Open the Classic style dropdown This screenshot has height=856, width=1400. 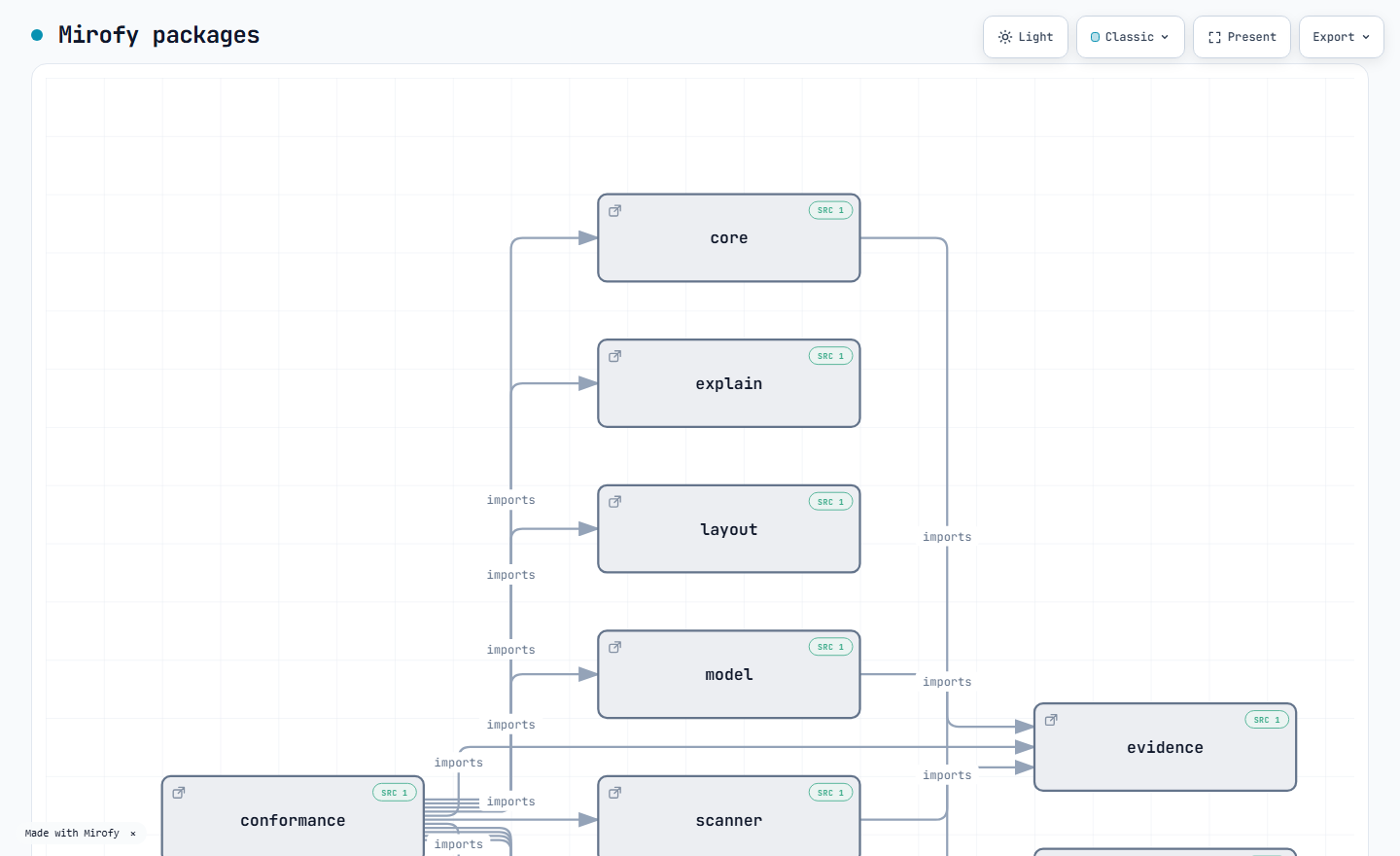tap(1131, 37)
